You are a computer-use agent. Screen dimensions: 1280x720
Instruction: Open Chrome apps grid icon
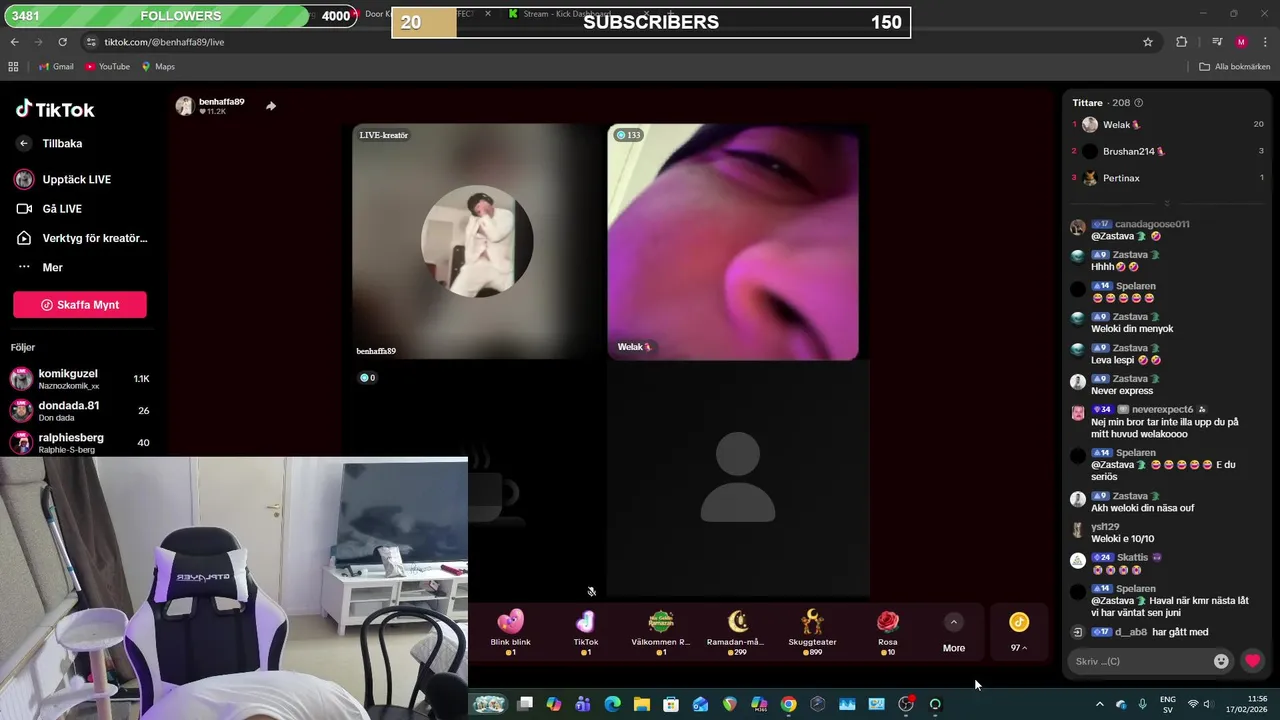tap(13, 67)
